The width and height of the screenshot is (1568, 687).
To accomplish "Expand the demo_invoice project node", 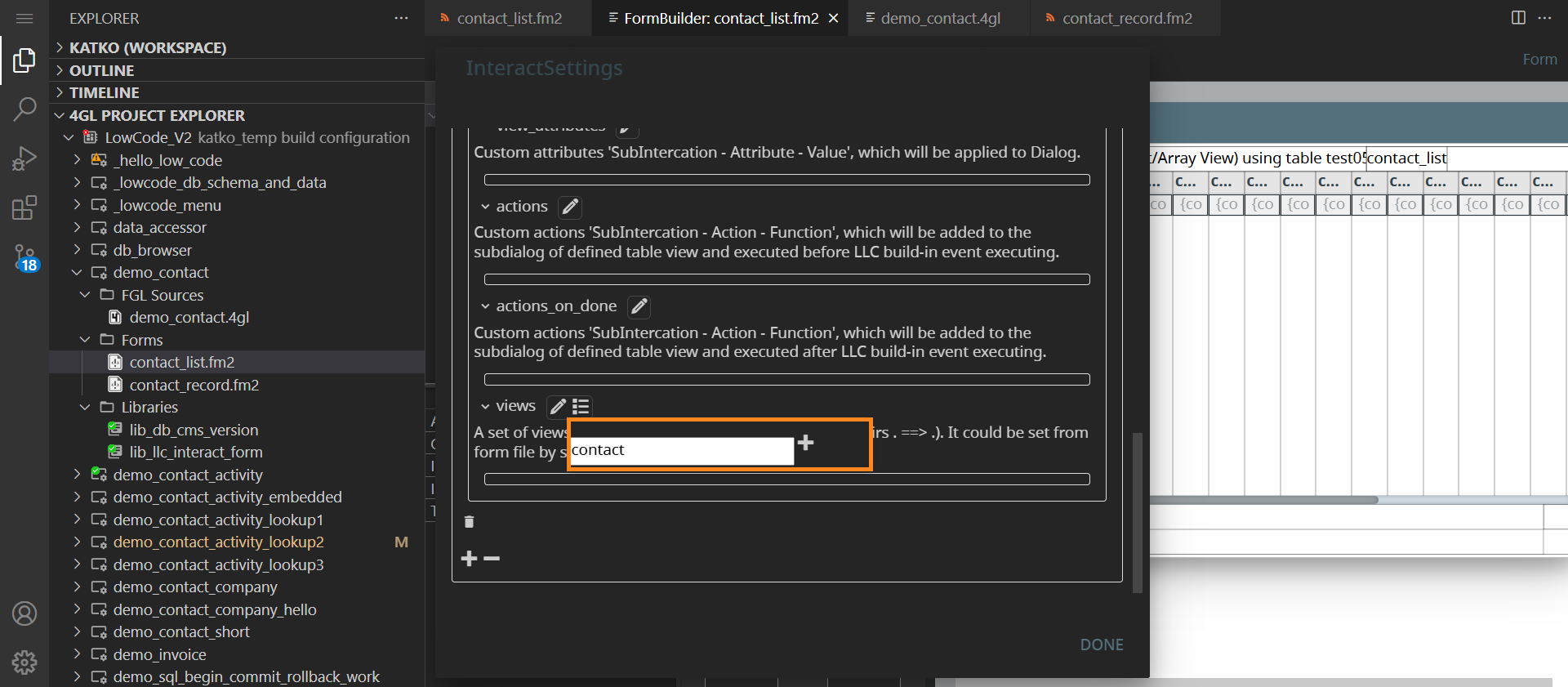I will pyautogui.click(x=77, y=654).
